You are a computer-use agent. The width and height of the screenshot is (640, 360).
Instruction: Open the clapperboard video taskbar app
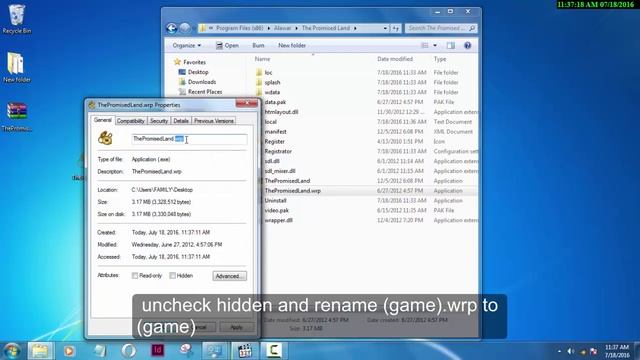tap(244, 351)
